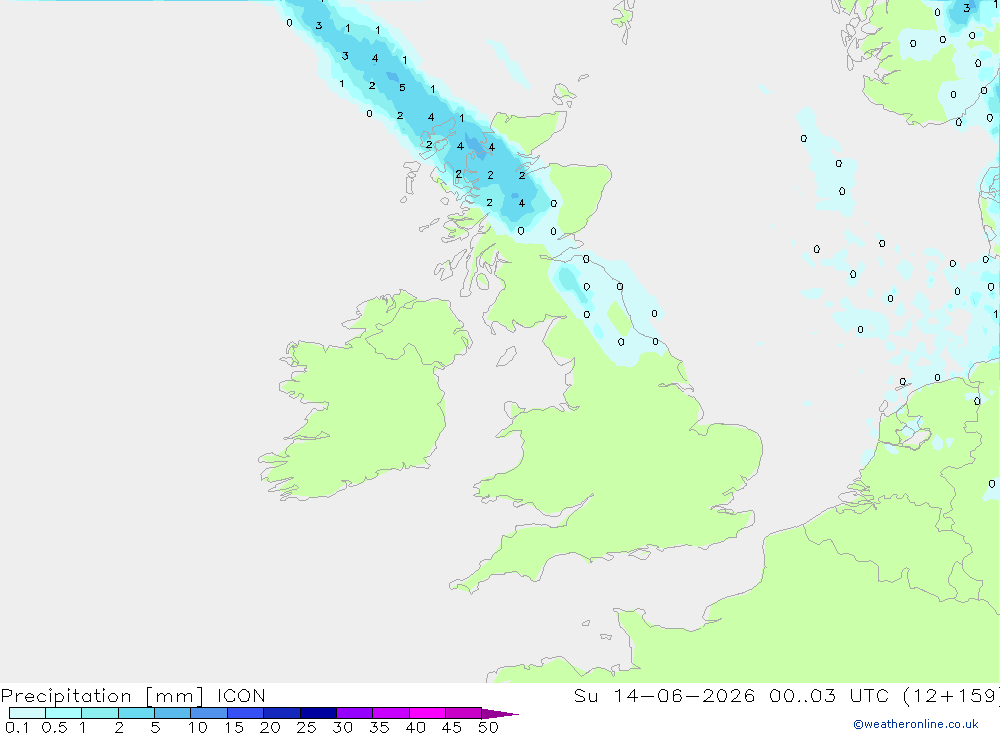Click the 45–50 mm legend color swatch
Image resolution: width=1000 pixels, height=733 pixels.
coord(464,713)
